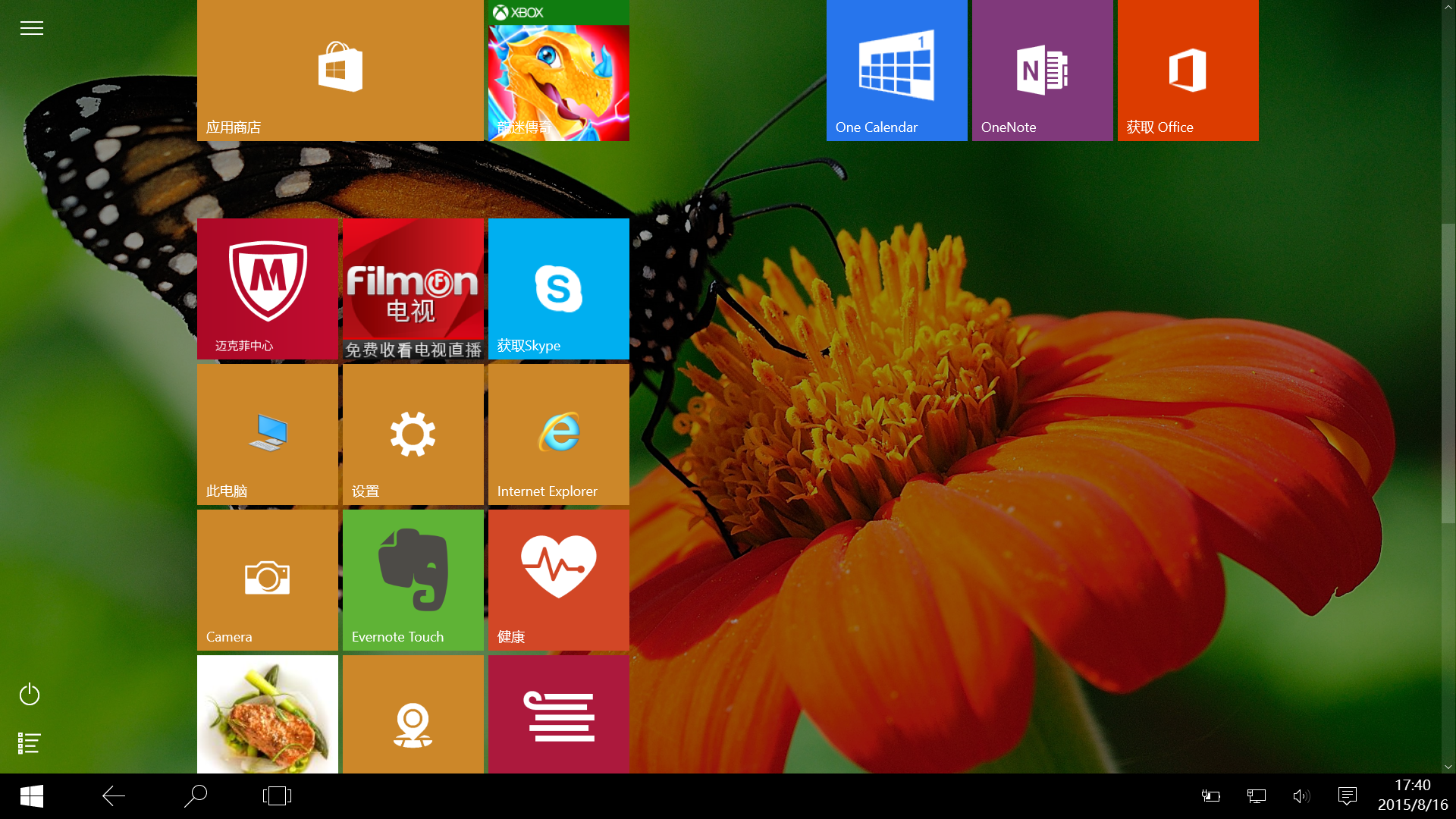Click the 获取 Office tile
1456x819 pixels.
[x=1188, y=70]
